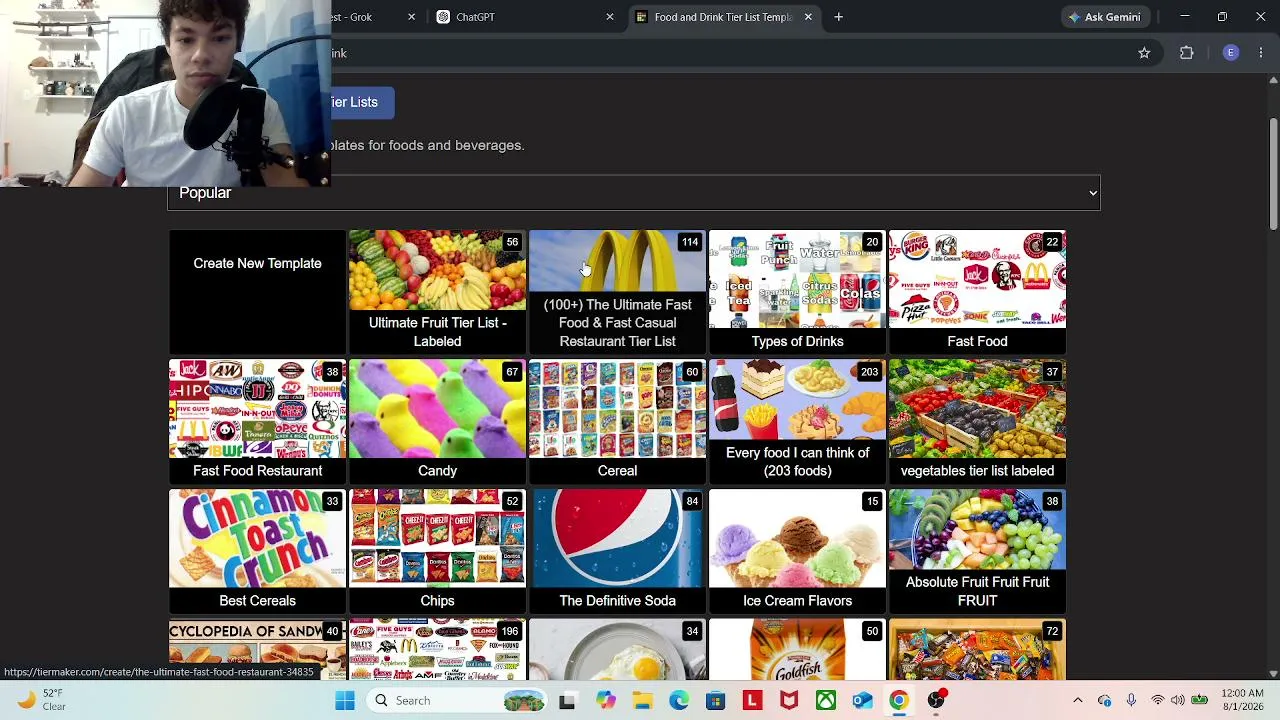Open a new browser tab
Screen dimensions: 1280x720
click(839, 17)
